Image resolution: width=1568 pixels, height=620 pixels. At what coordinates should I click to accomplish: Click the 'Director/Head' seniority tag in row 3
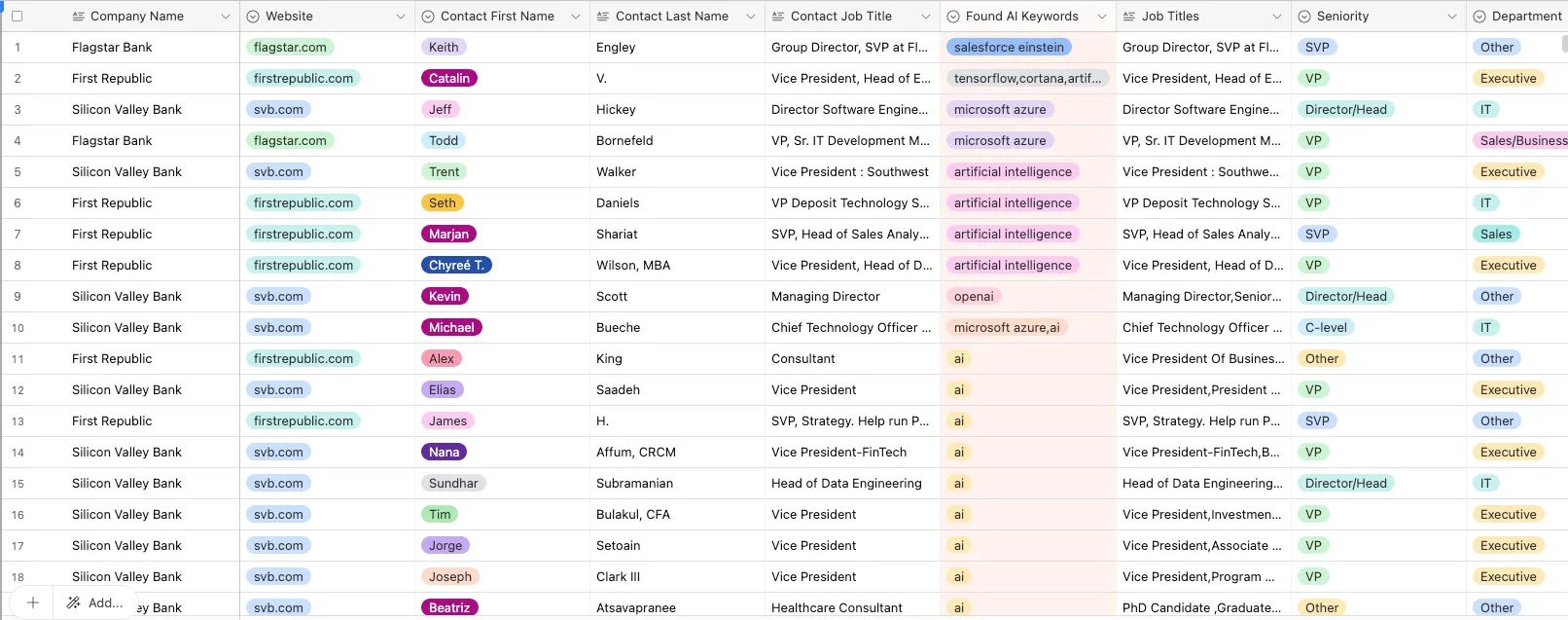point(1346,109)
